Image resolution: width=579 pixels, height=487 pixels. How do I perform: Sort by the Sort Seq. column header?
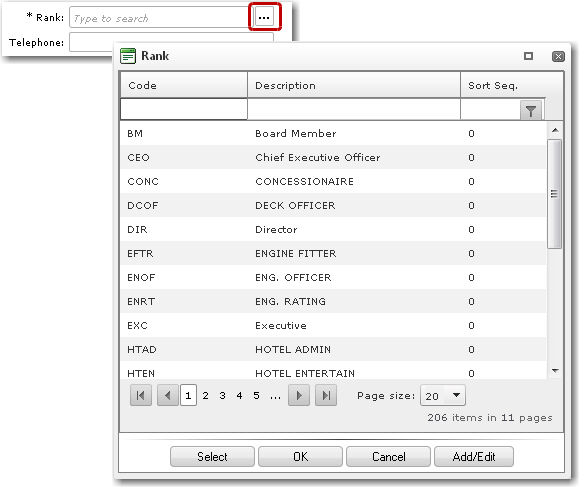[x=512, y=85]
